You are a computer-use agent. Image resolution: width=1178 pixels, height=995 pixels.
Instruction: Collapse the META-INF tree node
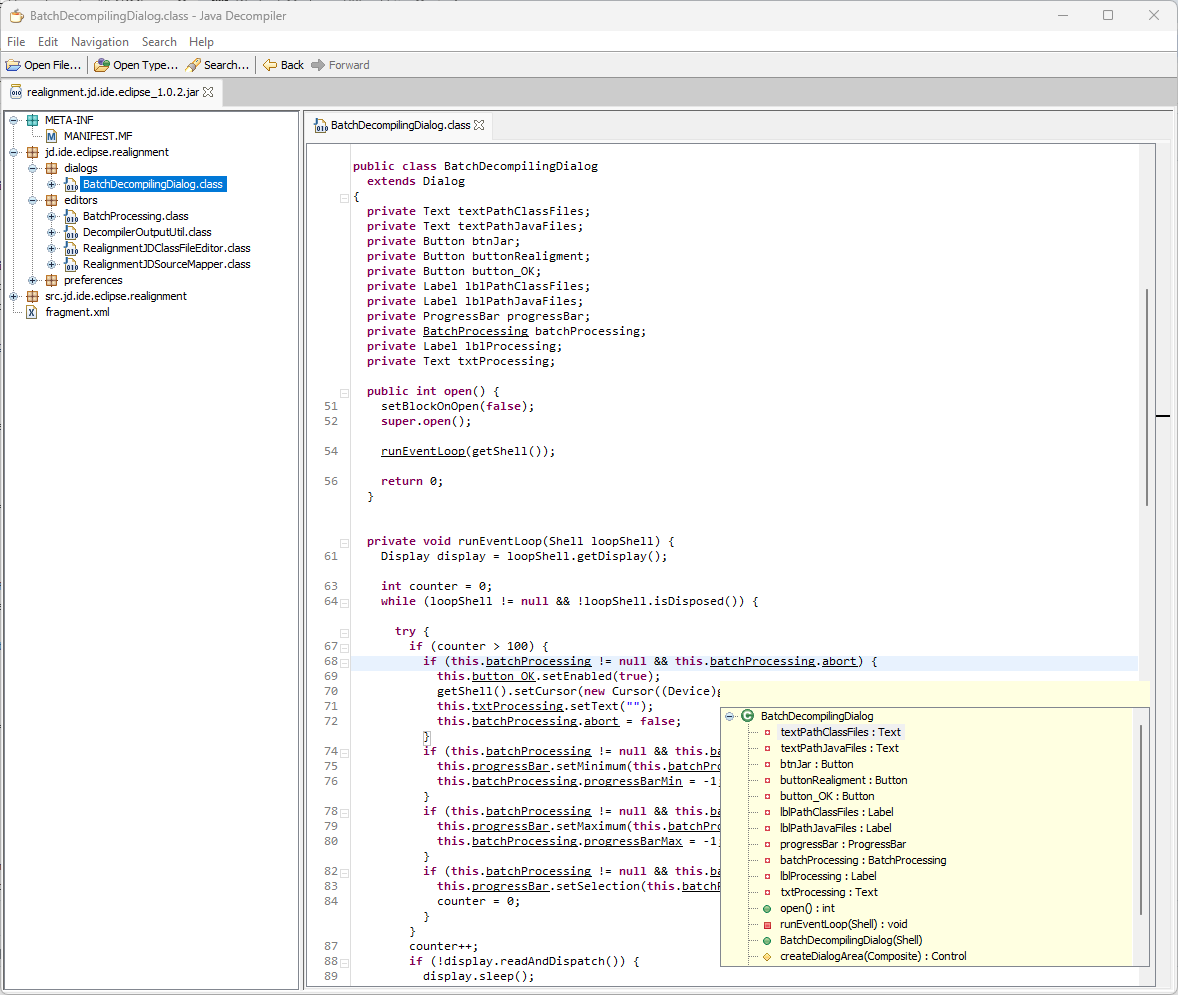pyautogui.click(x=14, y=120)
